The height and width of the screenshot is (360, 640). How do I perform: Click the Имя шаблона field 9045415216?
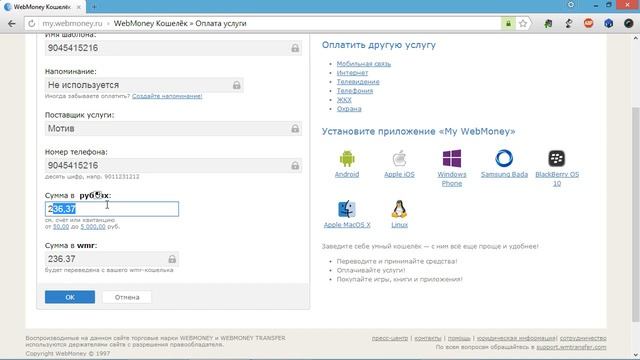click(x=173, y=48)
